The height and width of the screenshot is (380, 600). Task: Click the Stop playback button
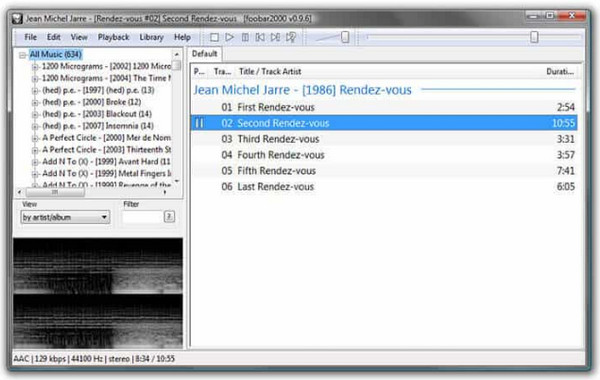[x=214, y=37]
